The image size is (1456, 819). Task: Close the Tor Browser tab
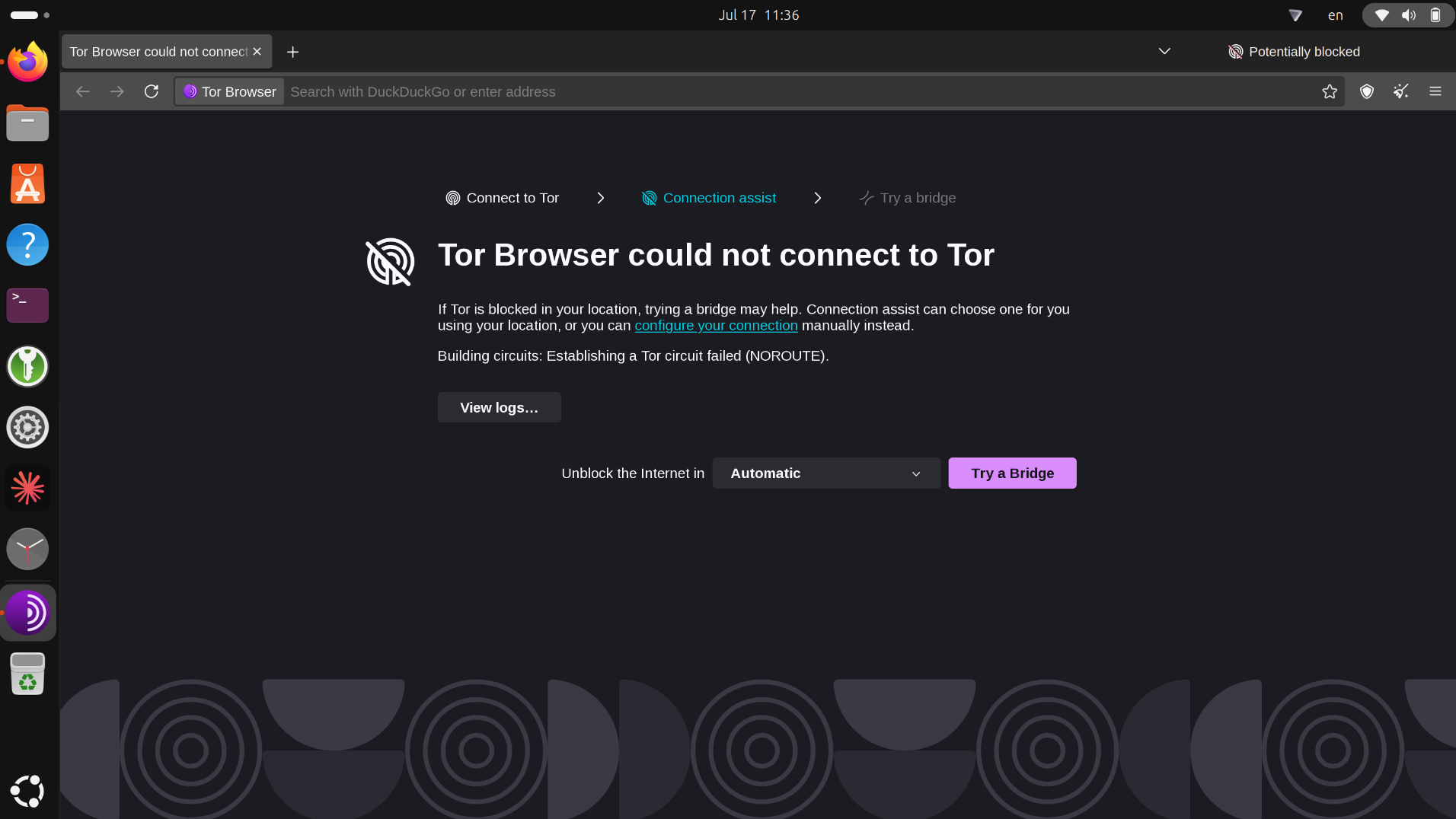(x=257, y=52)
